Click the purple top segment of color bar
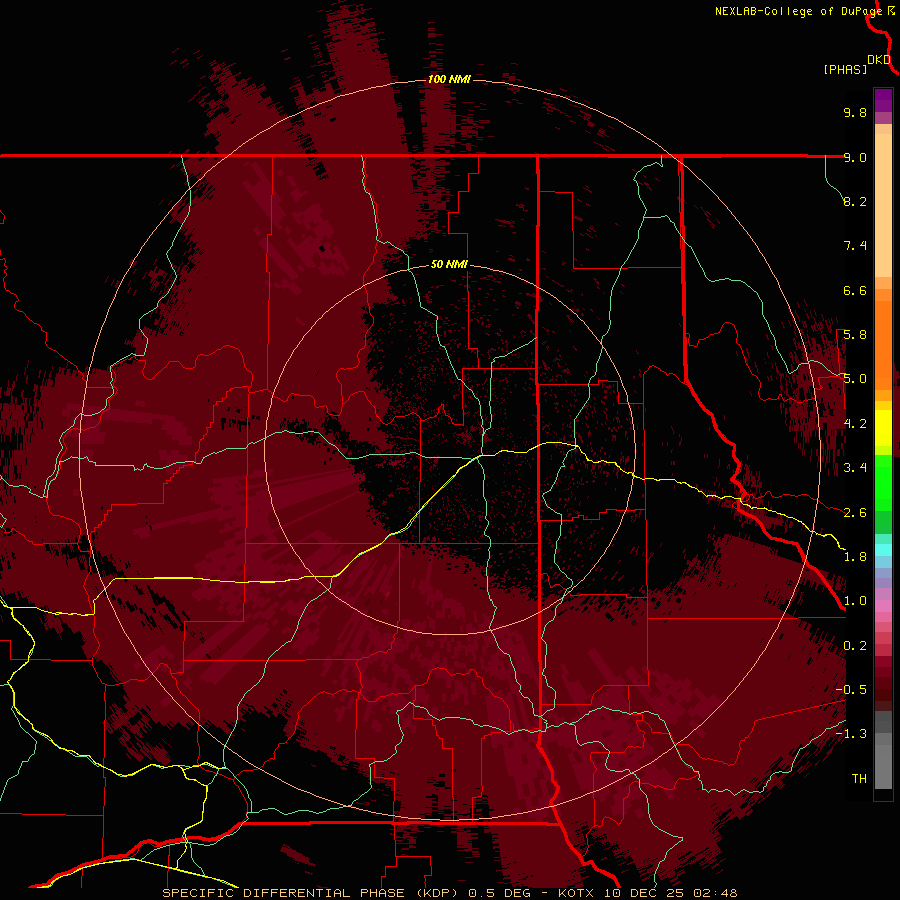The width and height of the screenshot is (900, 900). tap(883, 100)
